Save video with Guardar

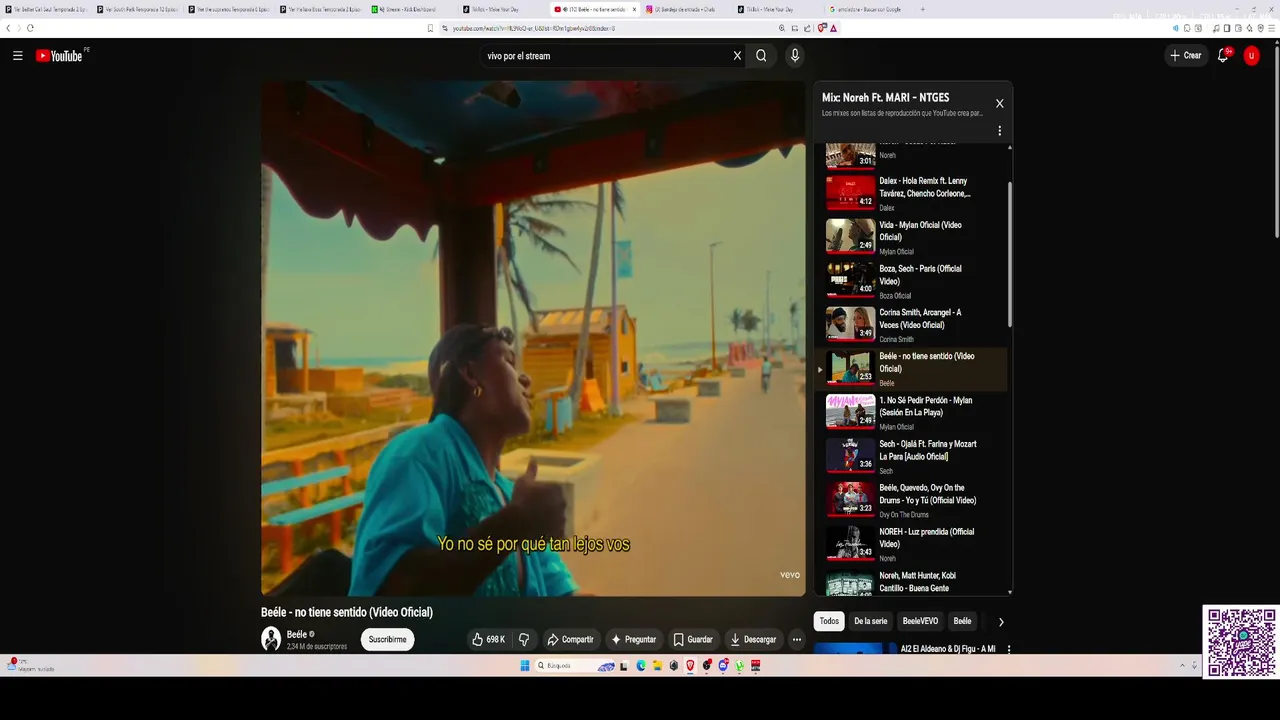coord(693,639)
